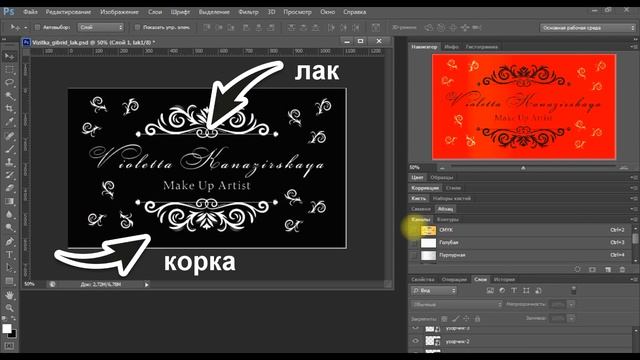This screenshot has width=640, height=360.
Task: Click the Navigator zoom slider handle
Action: pyautogui.click(x=523, y=168)
